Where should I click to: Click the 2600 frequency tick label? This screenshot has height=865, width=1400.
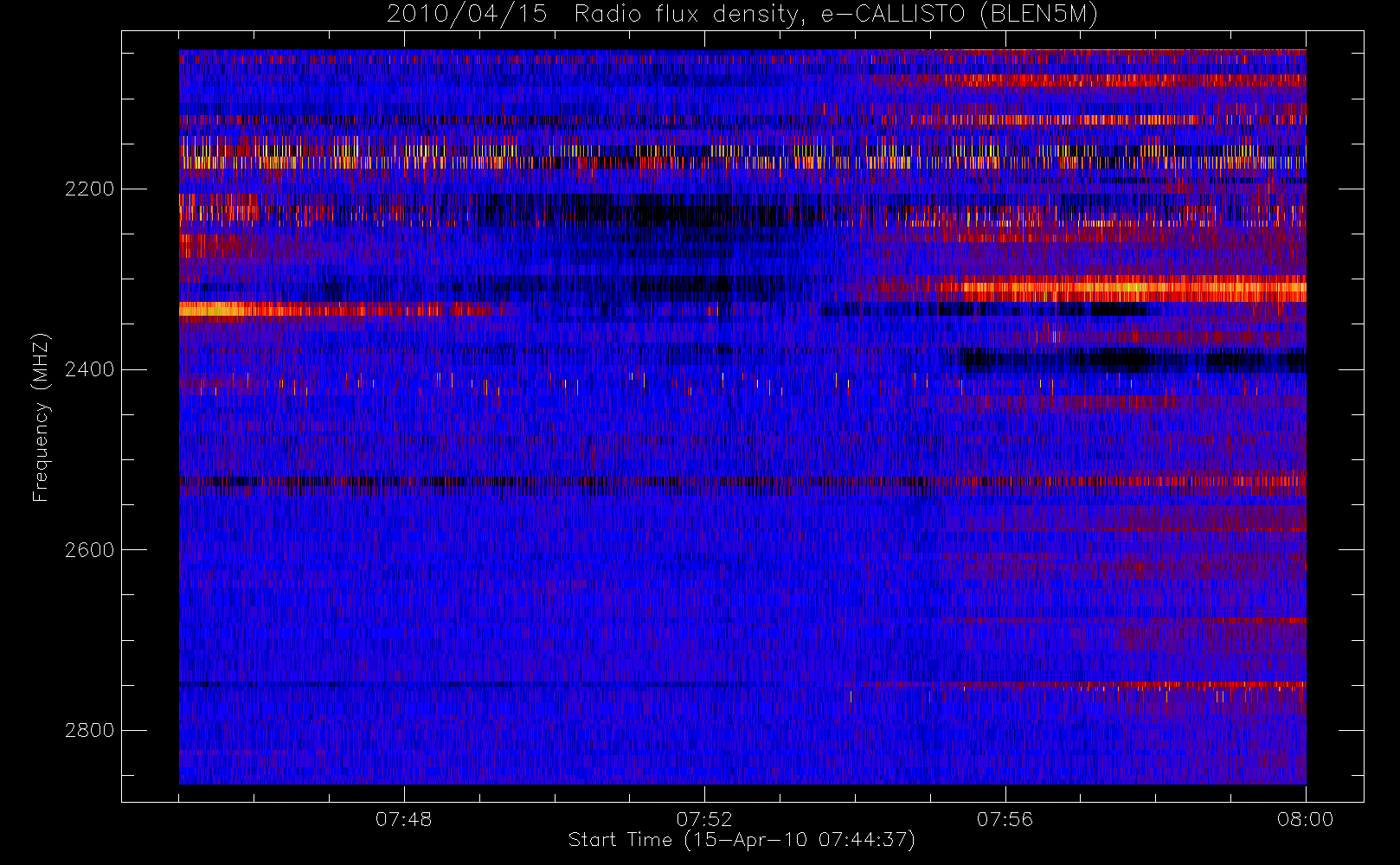click(x=89, y=550)
